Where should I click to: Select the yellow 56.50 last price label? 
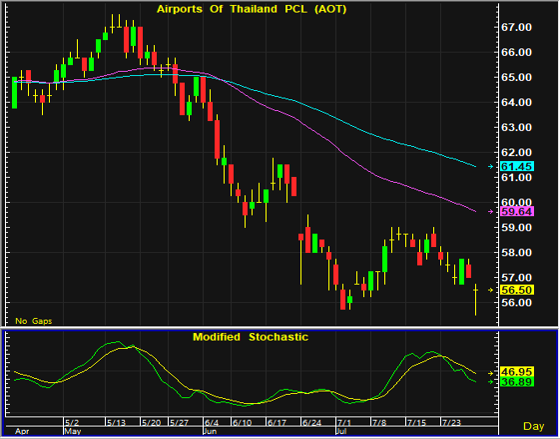pyautogui.click(x=517, y=290)
